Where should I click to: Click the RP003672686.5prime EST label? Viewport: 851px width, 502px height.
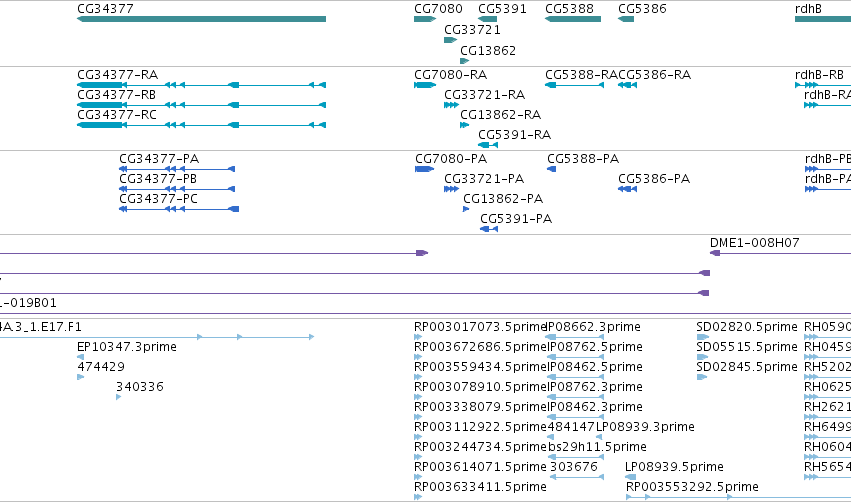480,347
